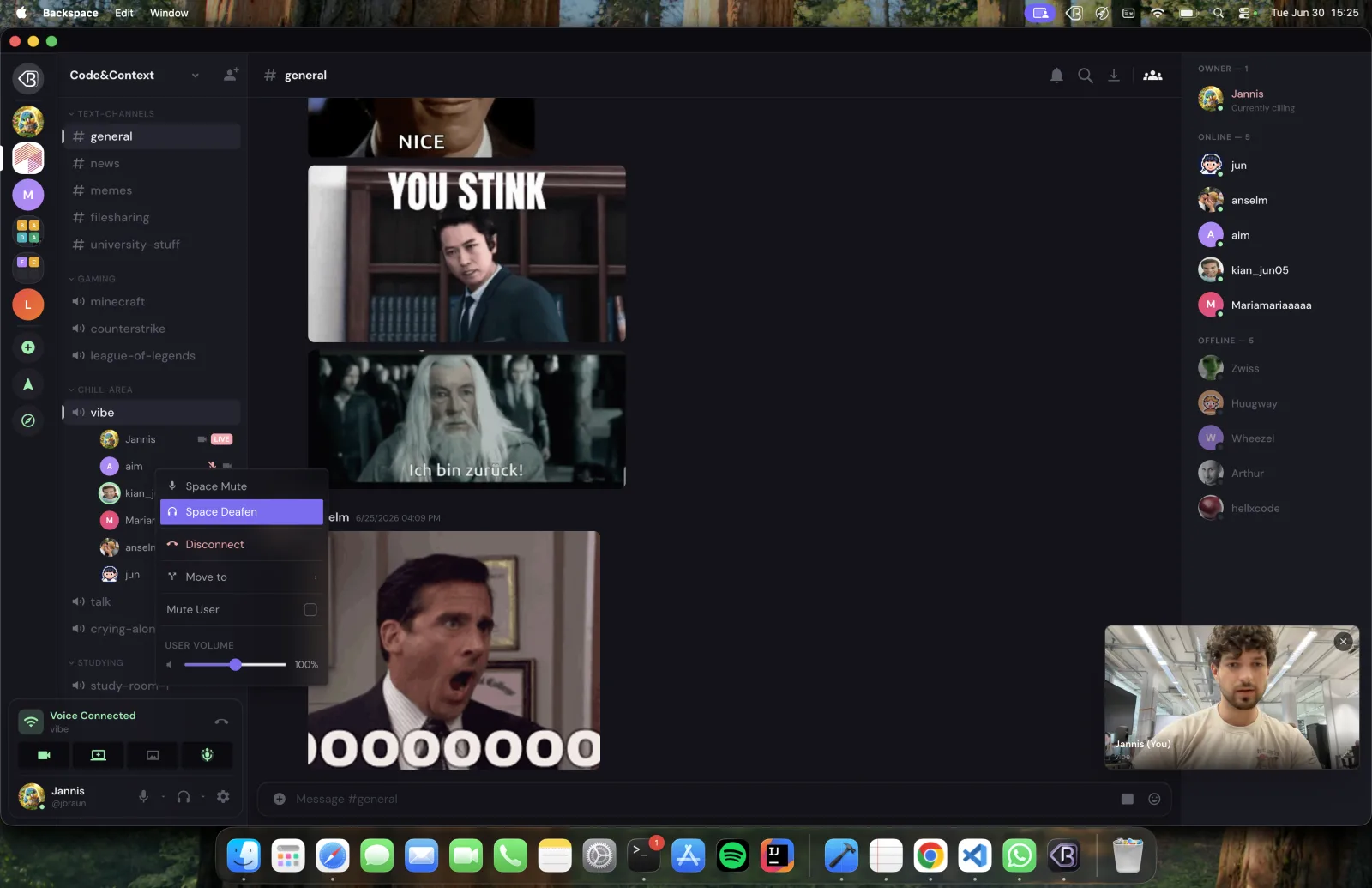Open the Edit menu in the menu bar

pyautogui.click(x=124, y=13)
